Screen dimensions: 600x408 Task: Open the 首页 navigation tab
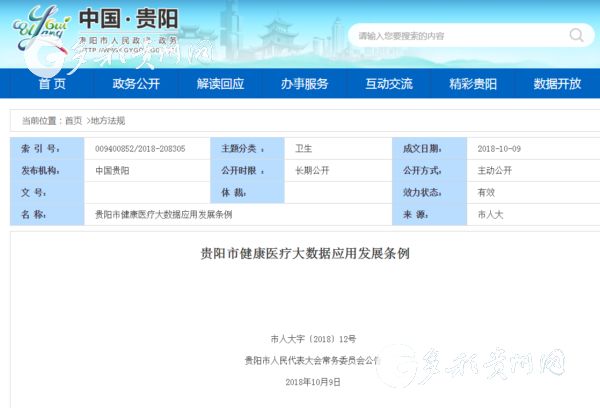point(52,83)
